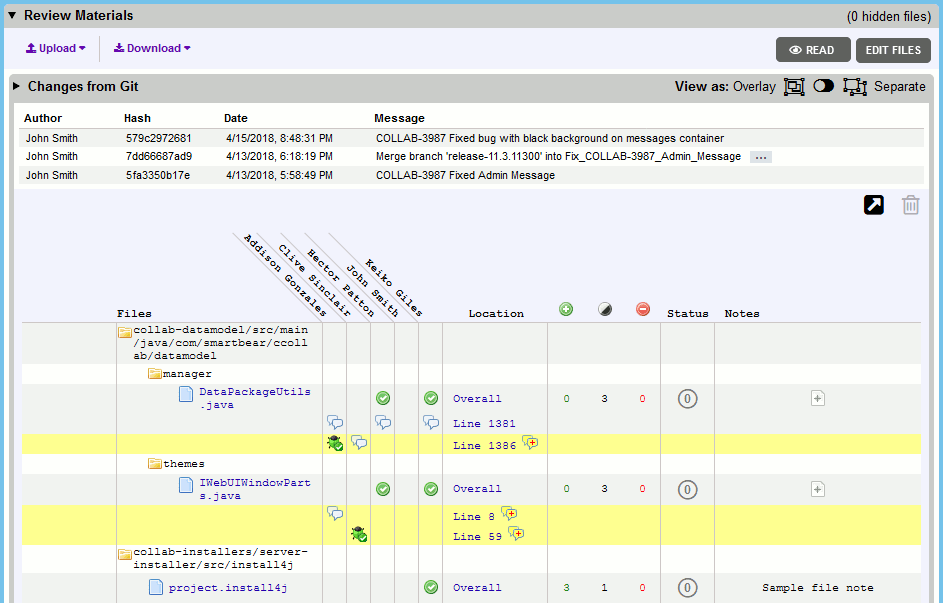The height and width of the screenshot is (603, 943).
Task: Expand the truncated merge commit message
Action: [760, 157]
